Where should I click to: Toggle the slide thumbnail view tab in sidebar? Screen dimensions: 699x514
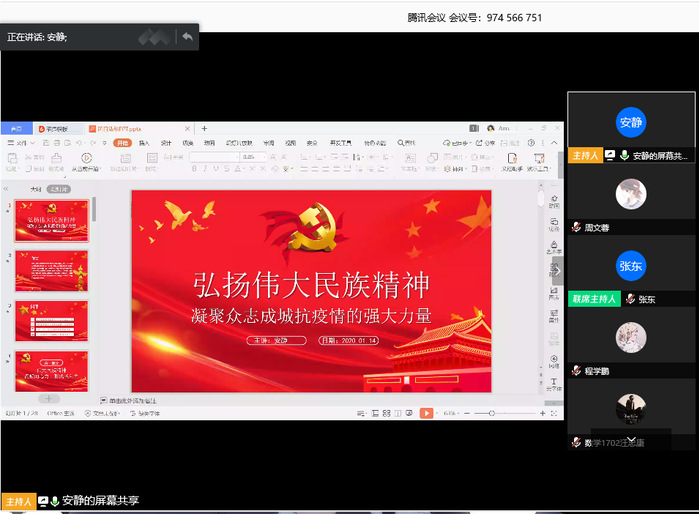[x=60, y=188]
